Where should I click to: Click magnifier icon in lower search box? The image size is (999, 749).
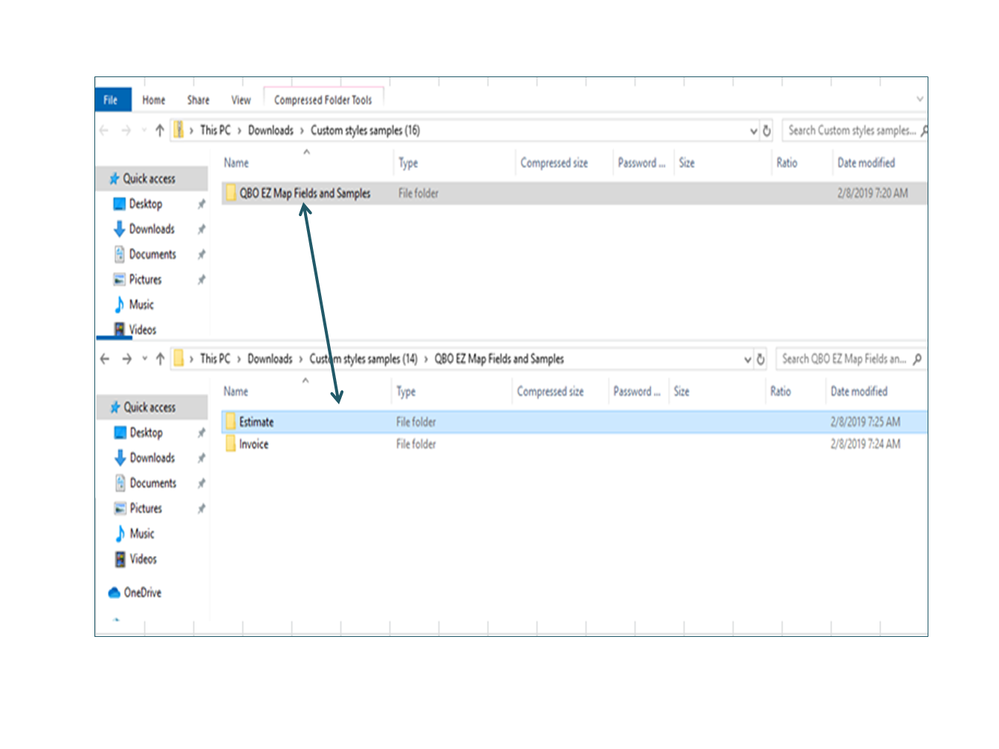click(917, 359)
